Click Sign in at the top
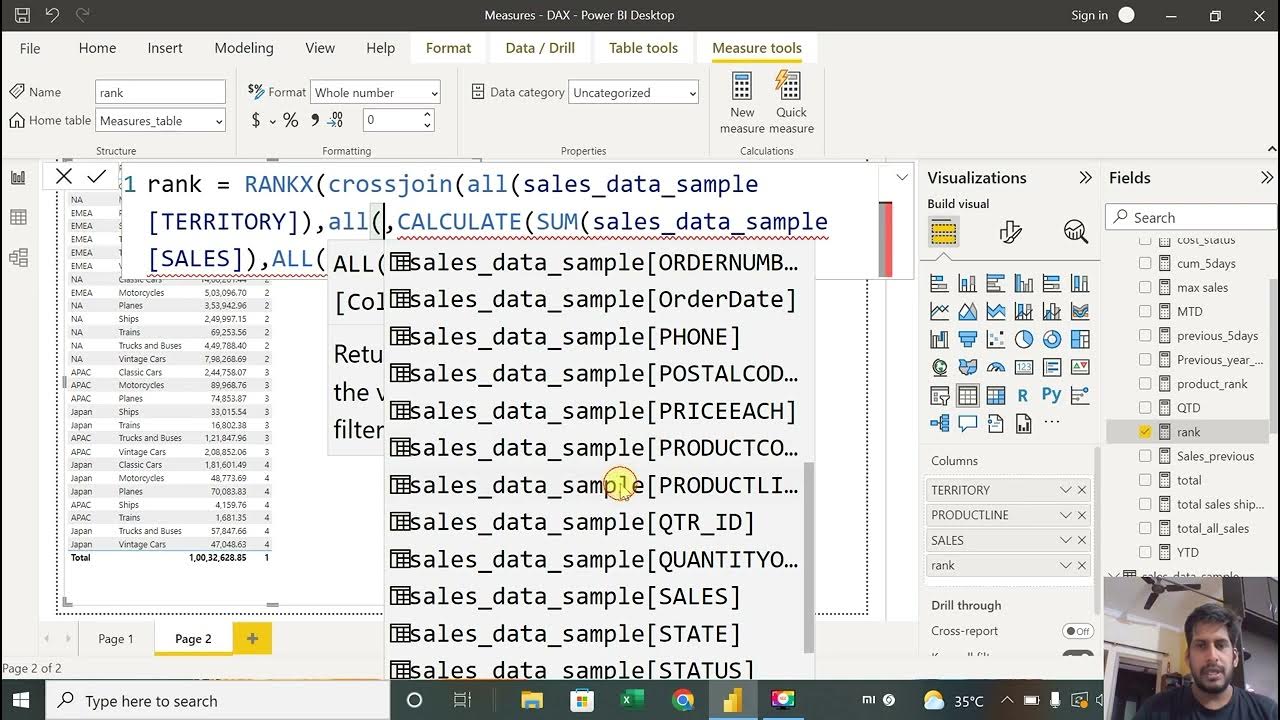The image size is (1280, 720). click(1089, 15)
